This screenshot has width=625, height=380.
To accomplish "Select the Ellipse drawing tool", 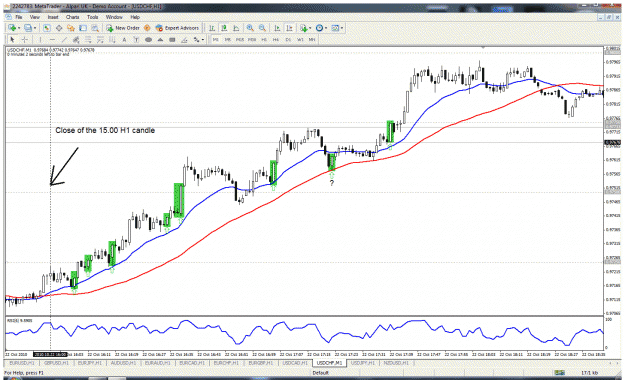I will [x=148, y=39].
